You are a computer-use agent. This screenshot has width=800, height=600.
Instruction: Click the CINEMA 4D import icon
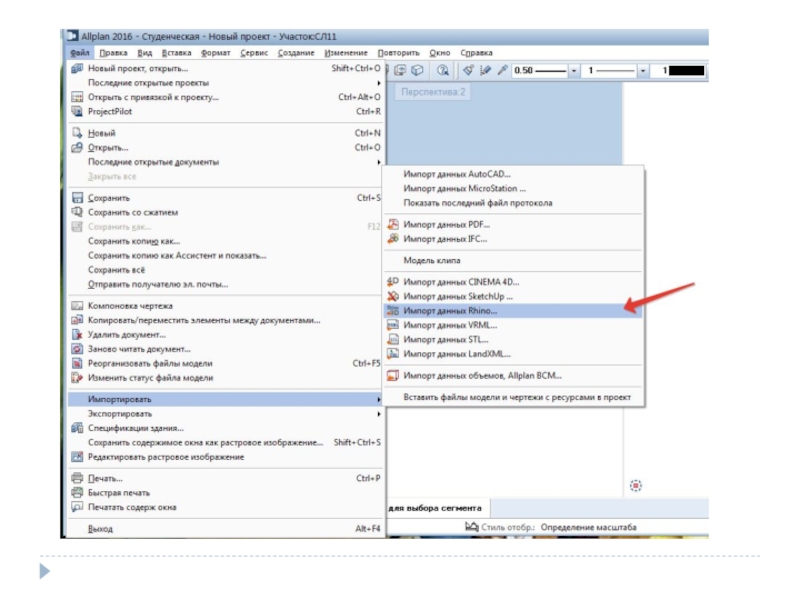point(393,282)
